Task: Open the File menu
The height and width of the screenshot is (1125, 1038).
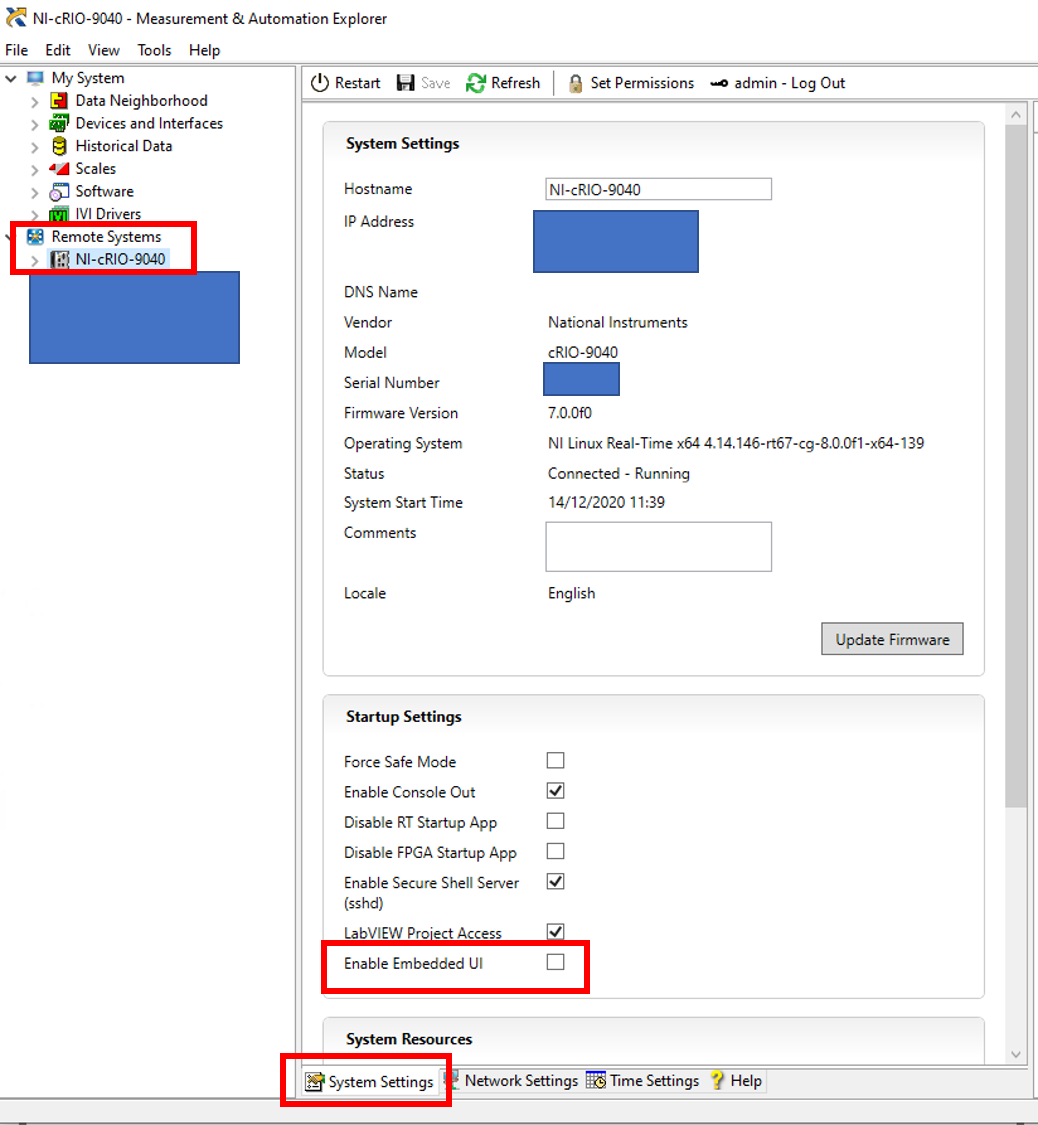Action: point(16,50)
